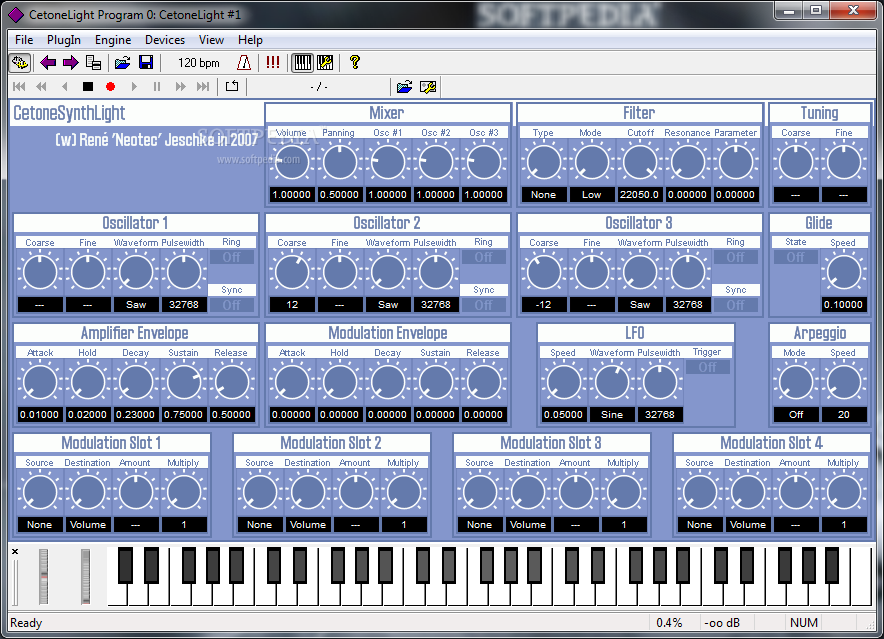Toggle the Glide State switch
This screenshot has height=639, width=884.
click(795, 257)
